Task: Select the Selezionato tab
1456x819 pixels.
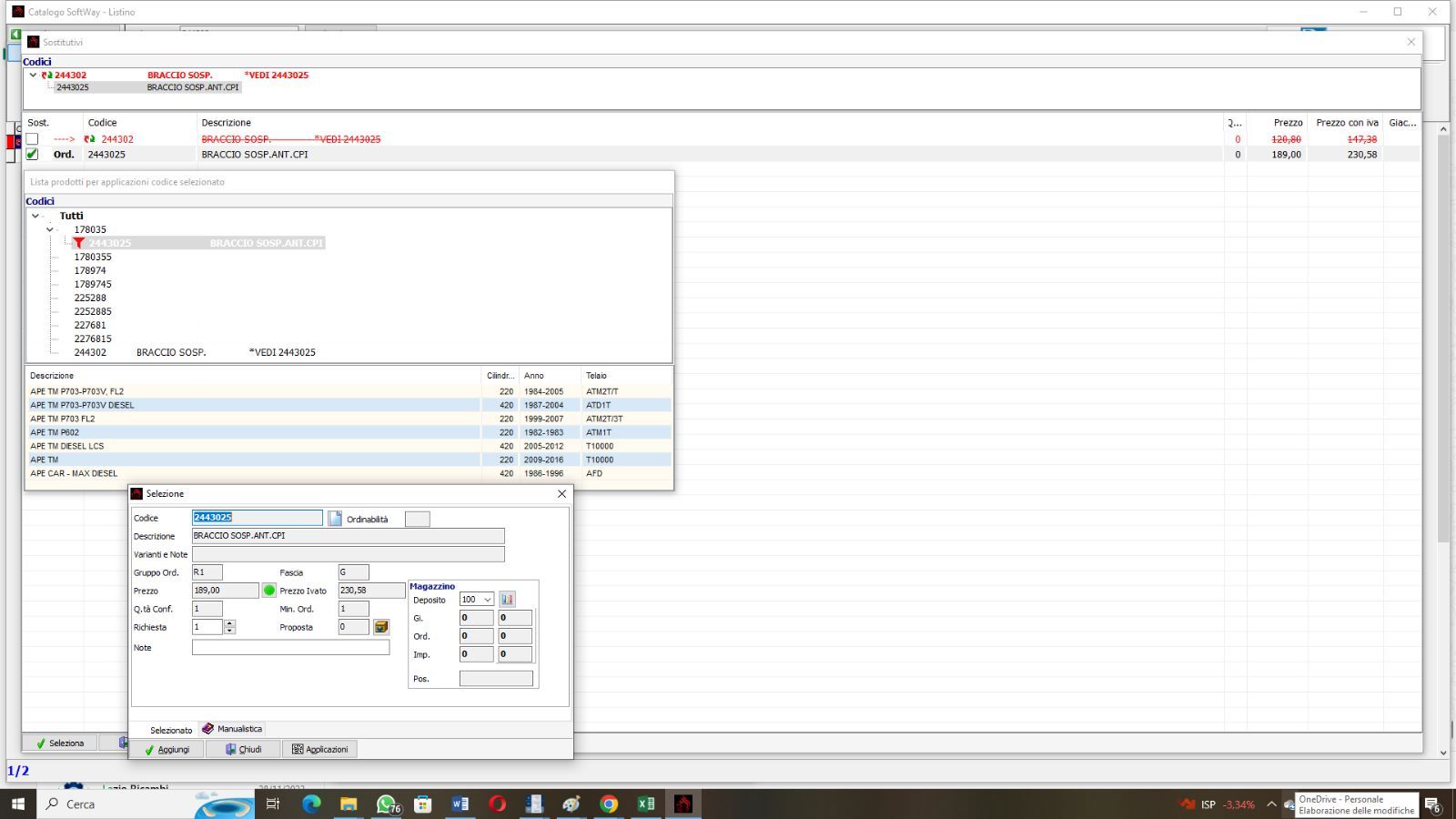Action: pos(170,730)
